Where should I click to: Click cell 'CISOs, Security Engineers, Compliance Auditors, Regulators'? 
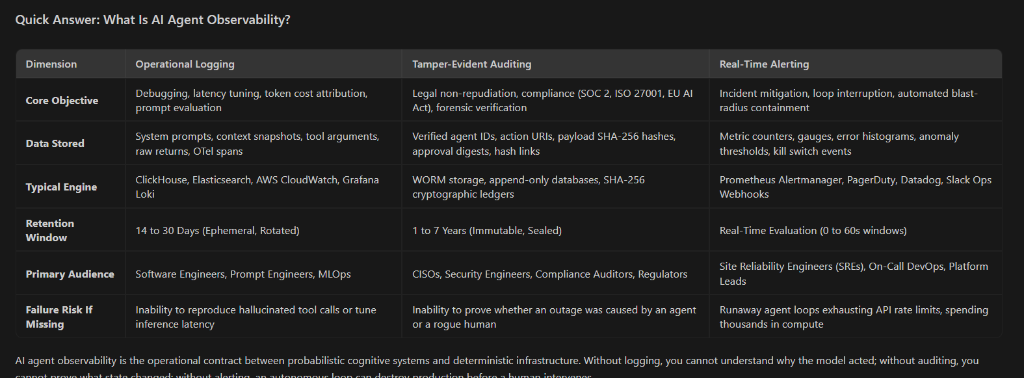click(x=555, y=274)
